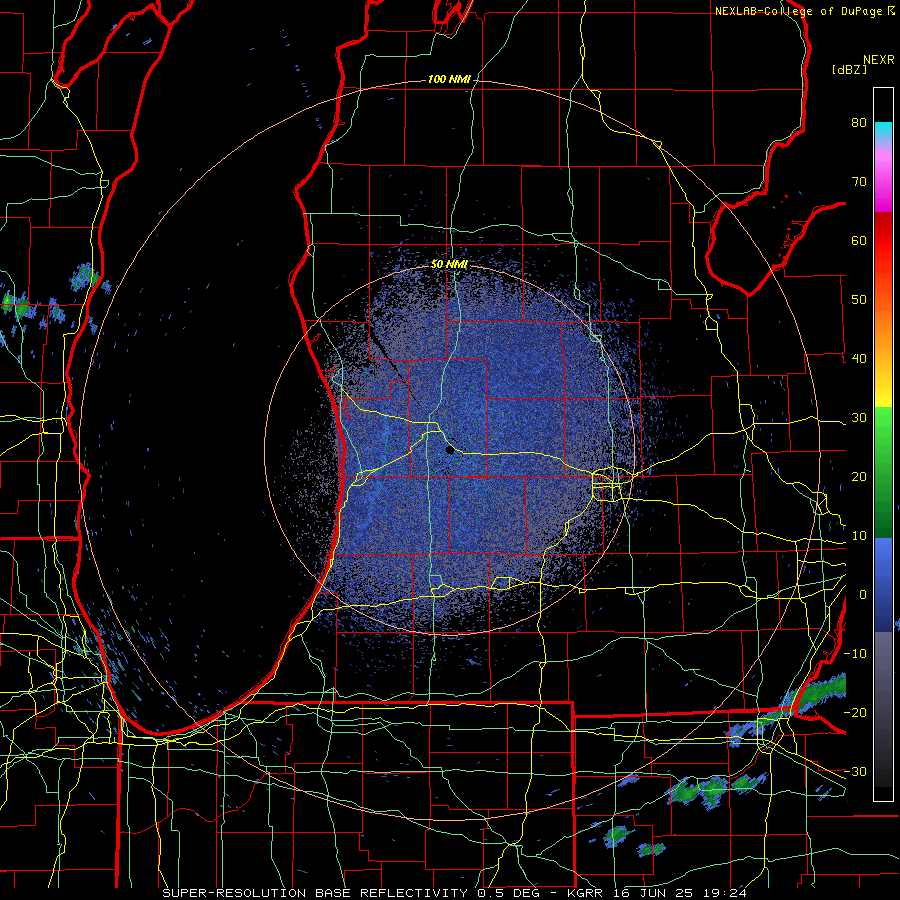Click the [dBZ] unit label
Viewport: 900px width, 900px height.
pyautogui.click(x=849, y=69)
